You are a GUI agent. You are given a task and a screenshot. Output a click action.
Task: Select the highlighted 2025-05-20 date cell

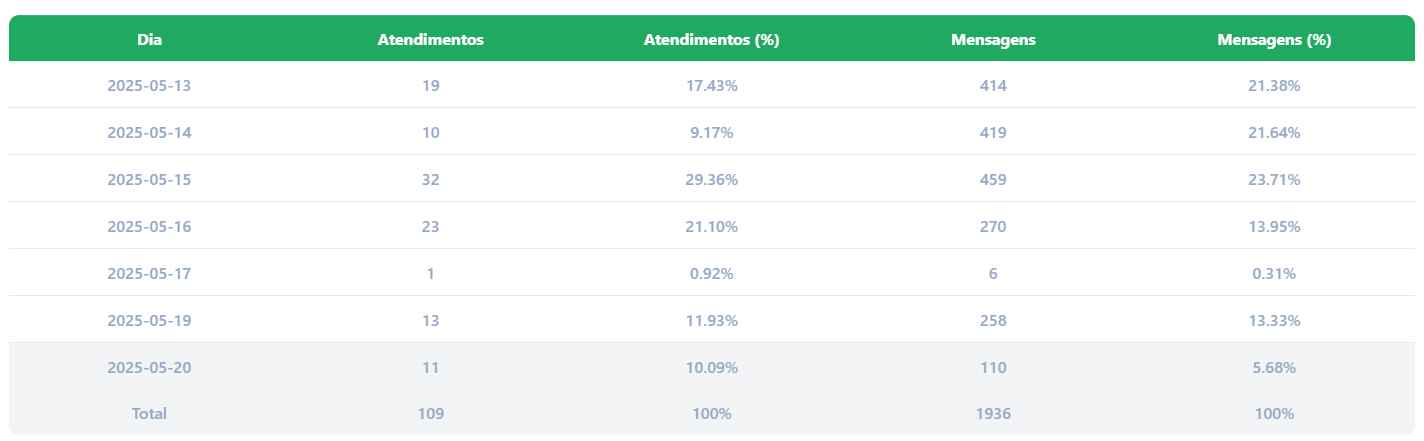coord(149,368)
